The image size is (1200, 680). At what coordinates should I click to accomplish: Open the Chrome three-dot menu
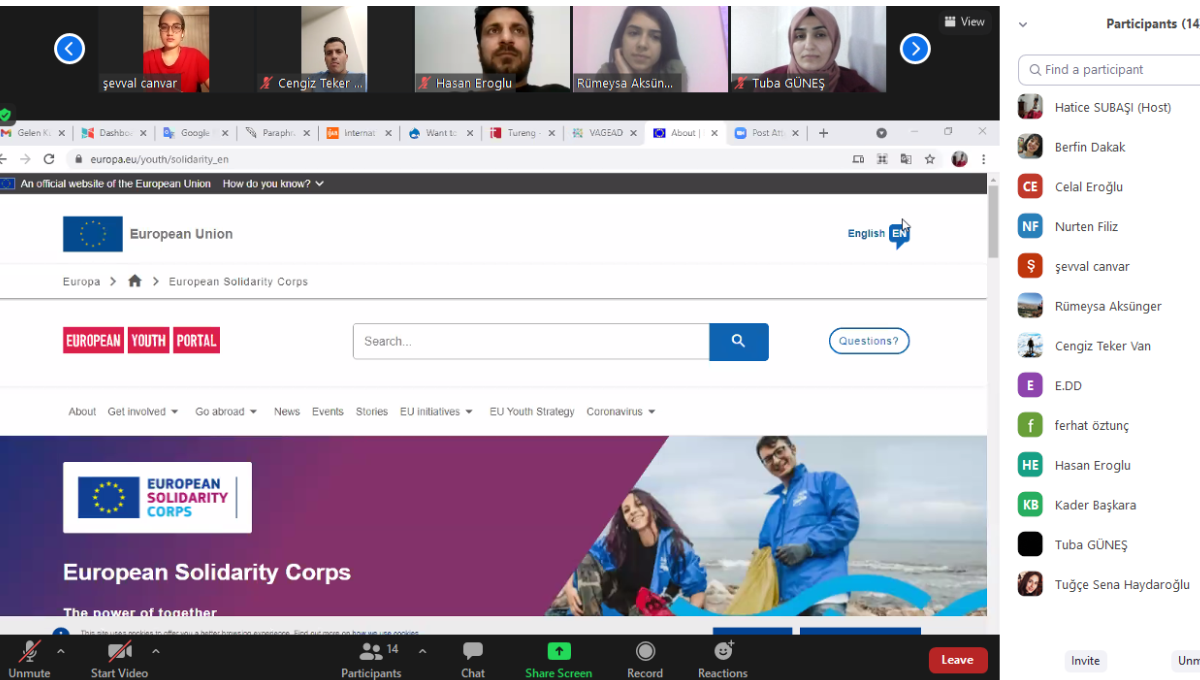click(x=983, y=159)
